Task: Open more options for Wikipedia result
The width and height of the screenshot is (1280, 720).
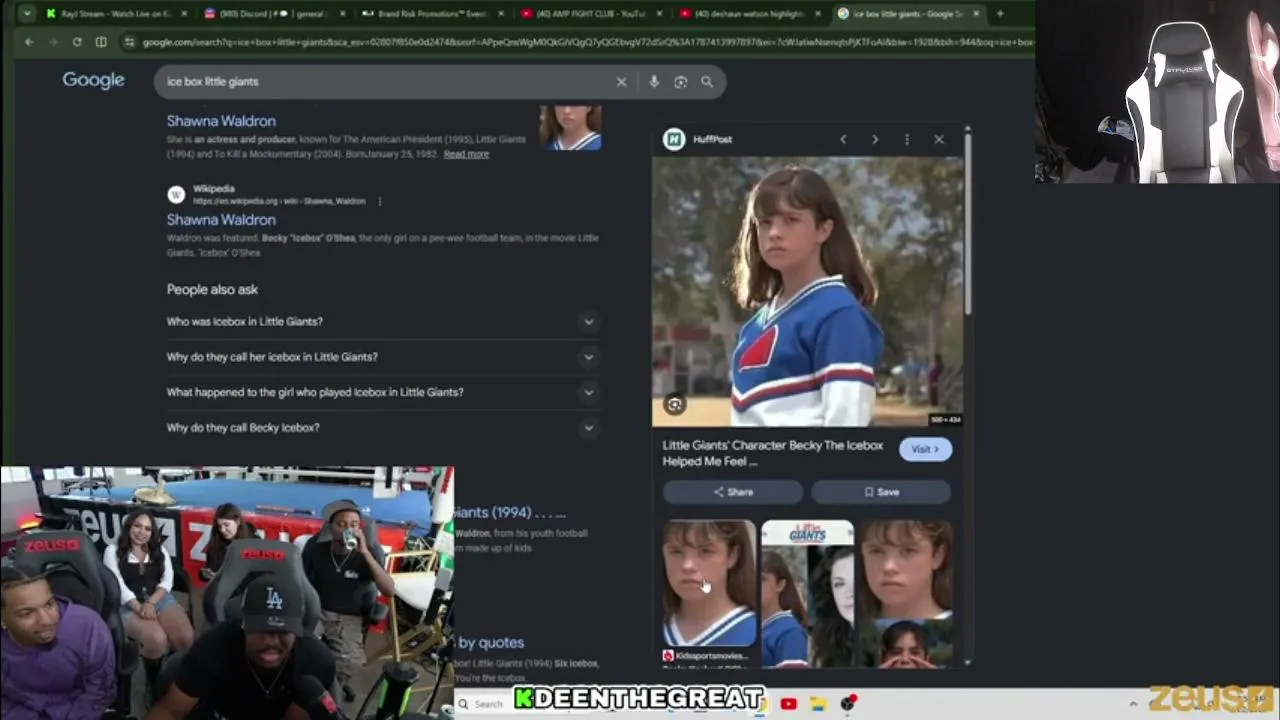Action: [x=379, y=201]
